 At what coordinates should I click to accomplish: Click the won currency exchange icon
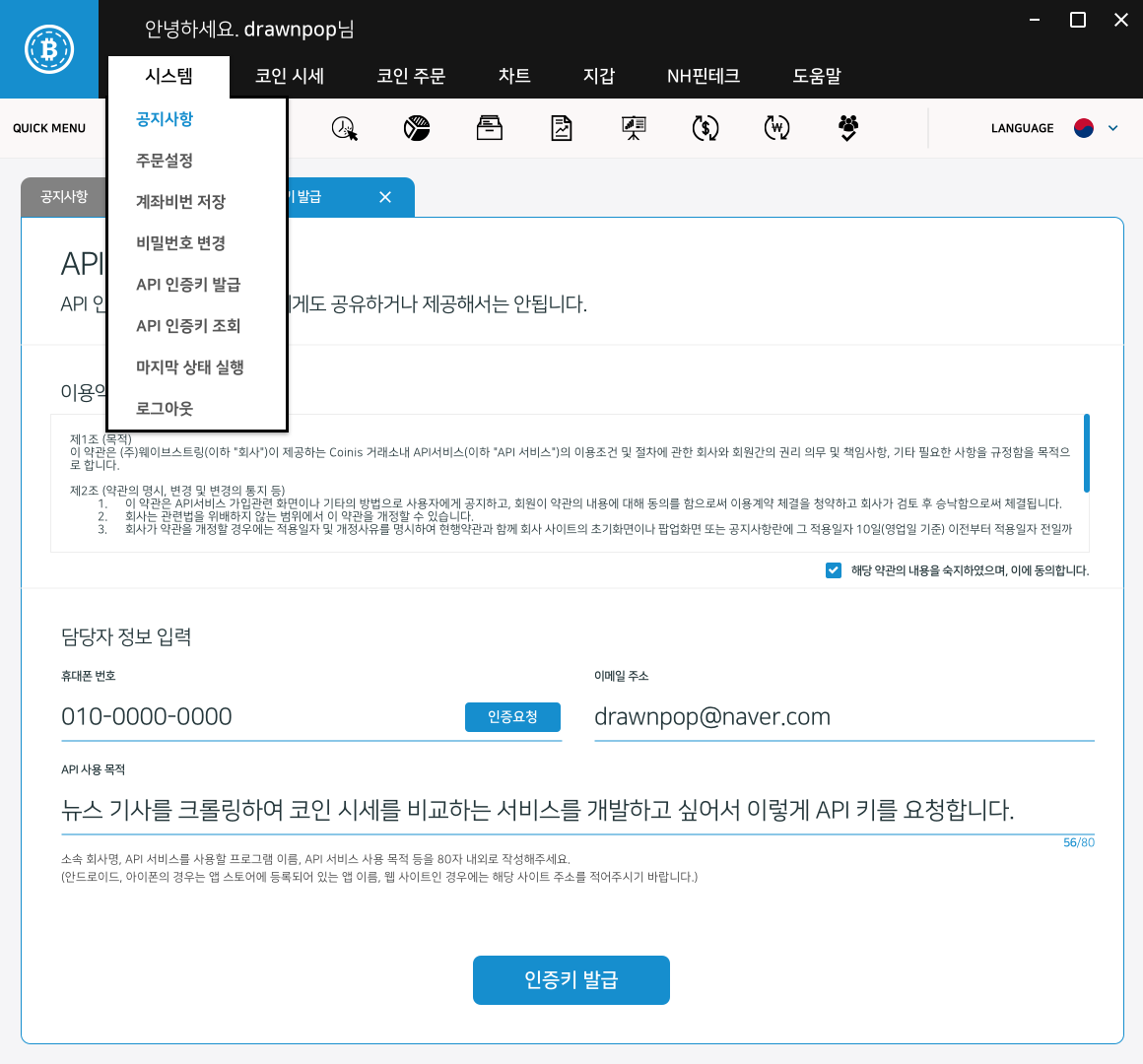pos(776,127)
